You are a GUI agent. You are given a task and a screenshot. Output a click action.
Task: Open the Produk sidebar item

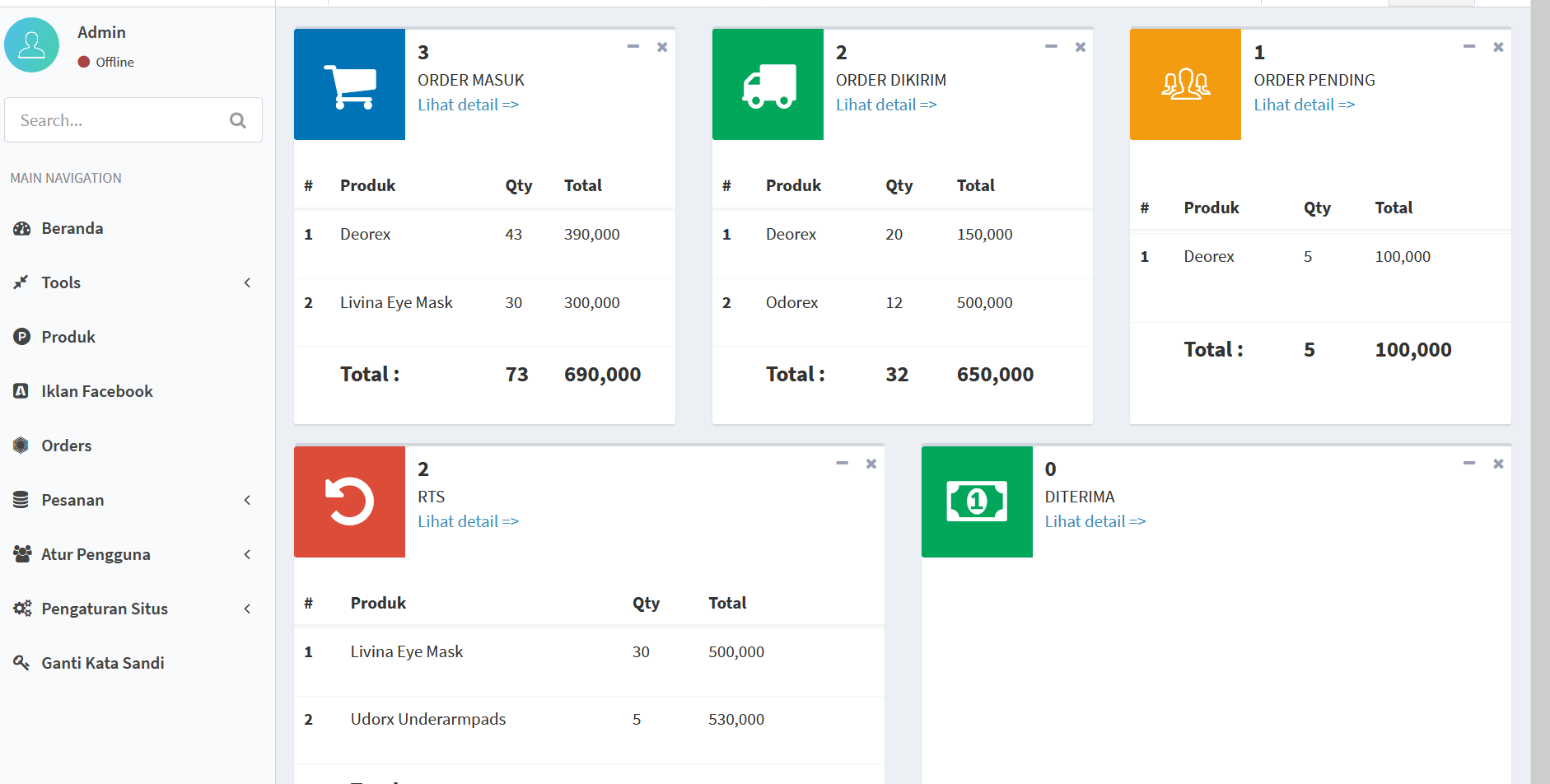click(68, 337)
